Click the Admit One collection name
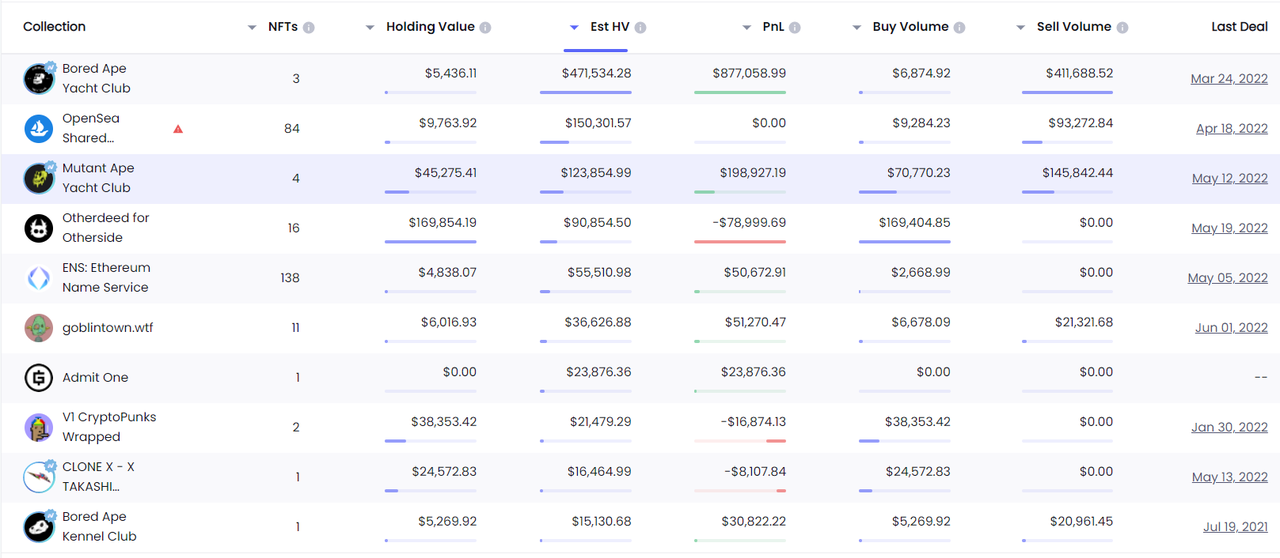Viewport: 1280px width, 558px height. click(x=95, y=377)
